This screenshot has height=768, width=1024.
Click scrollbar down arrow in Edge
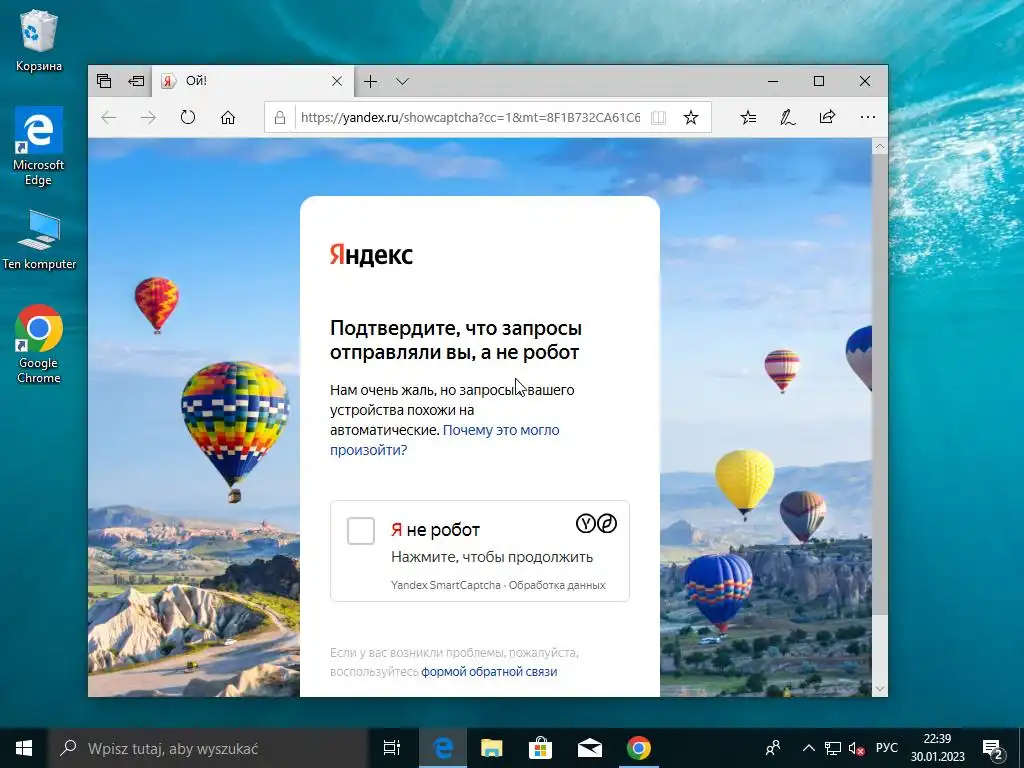(880, 688)
